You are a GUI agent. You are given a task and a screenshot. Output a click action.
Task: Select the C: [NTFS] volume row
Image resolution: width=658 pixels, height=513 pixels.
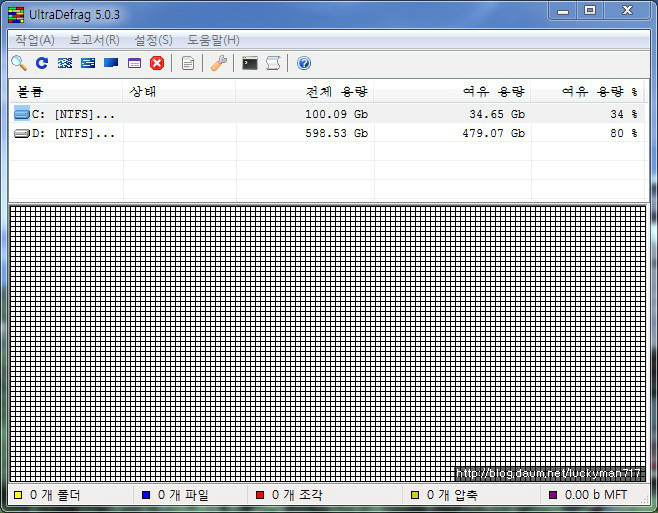click(x=327, y=114)
